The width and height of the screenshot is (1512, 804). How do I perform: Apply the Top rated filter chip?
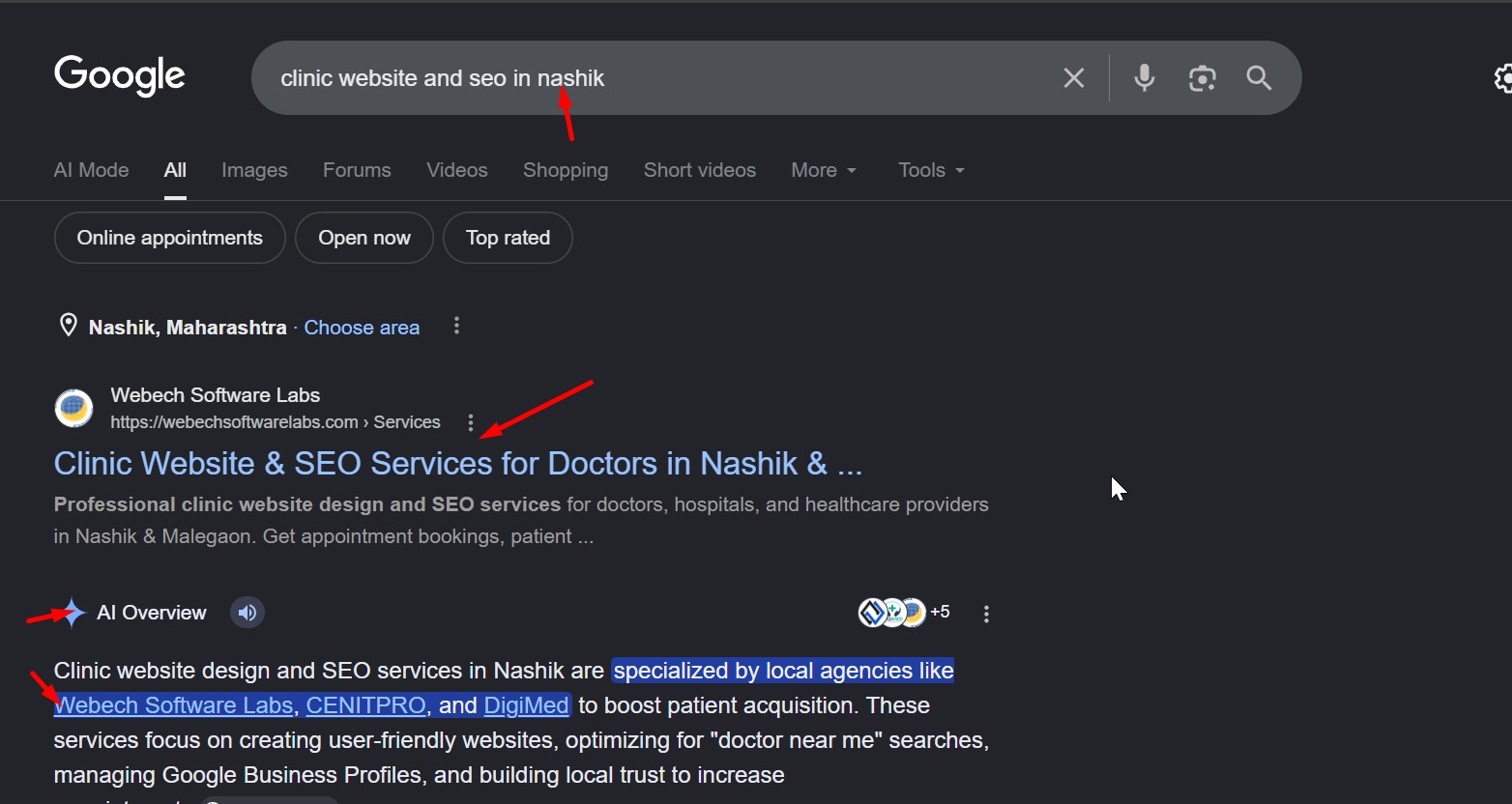(x=508, y=238)
